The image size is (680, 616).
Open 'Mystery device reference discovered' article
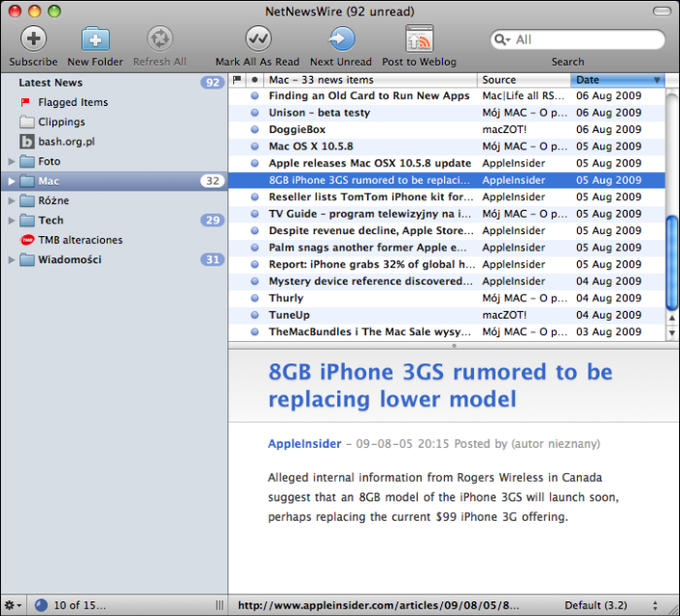pyautogui.click(x=447, y=281)
